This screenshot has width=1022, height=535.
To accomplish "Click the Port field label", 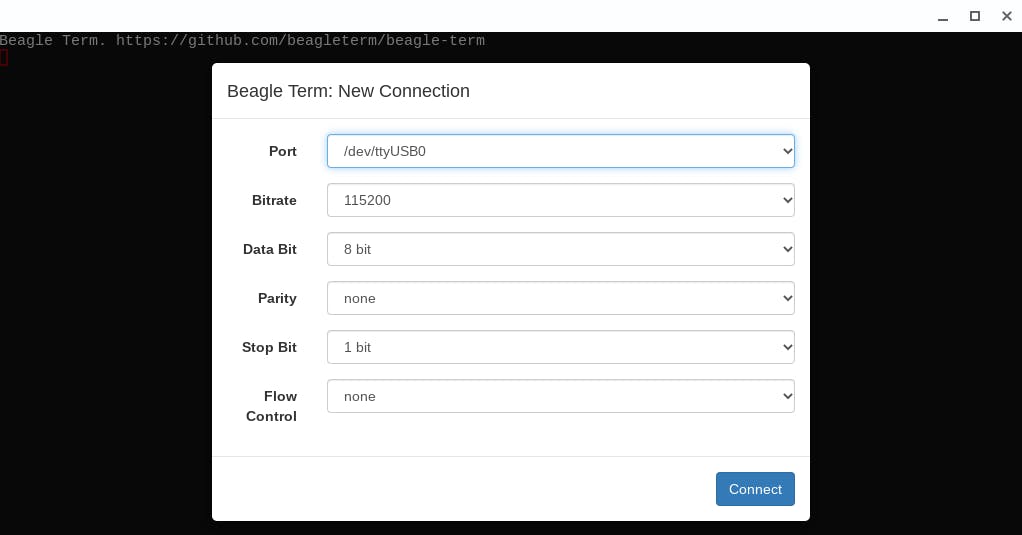I will (283, 151).
